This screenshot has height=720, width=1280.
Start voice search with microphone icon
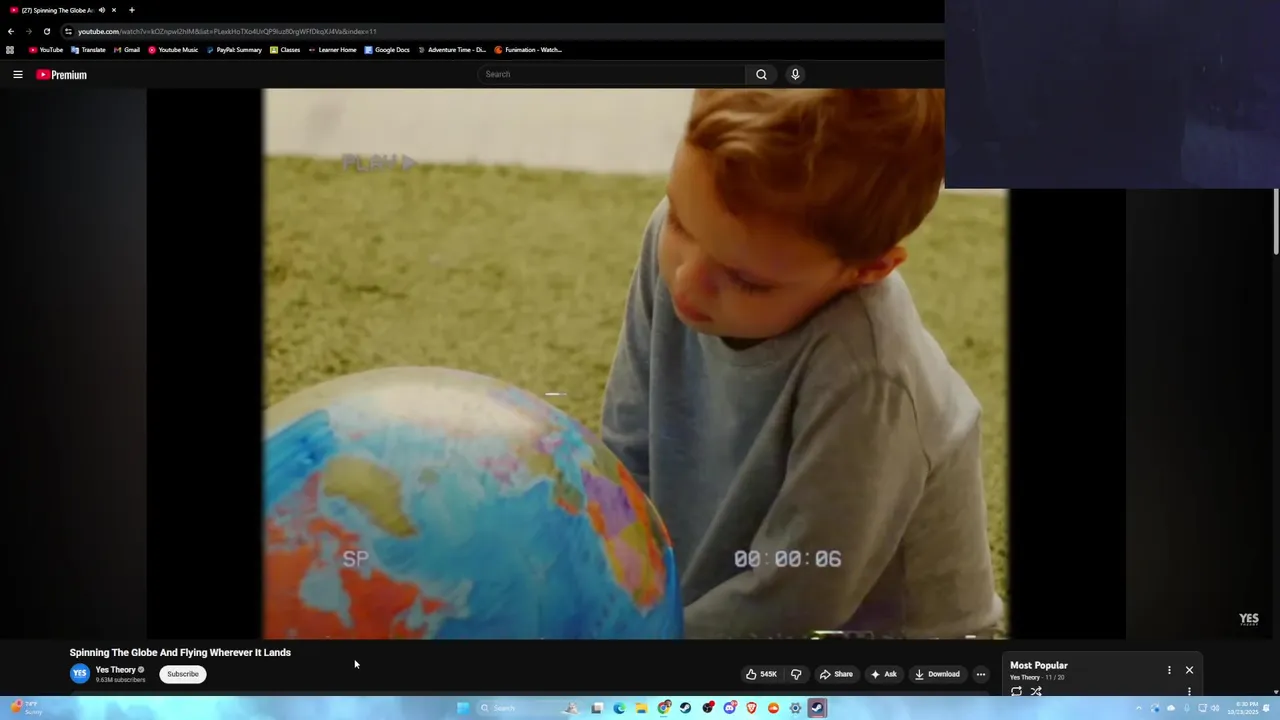click(795, 74)
